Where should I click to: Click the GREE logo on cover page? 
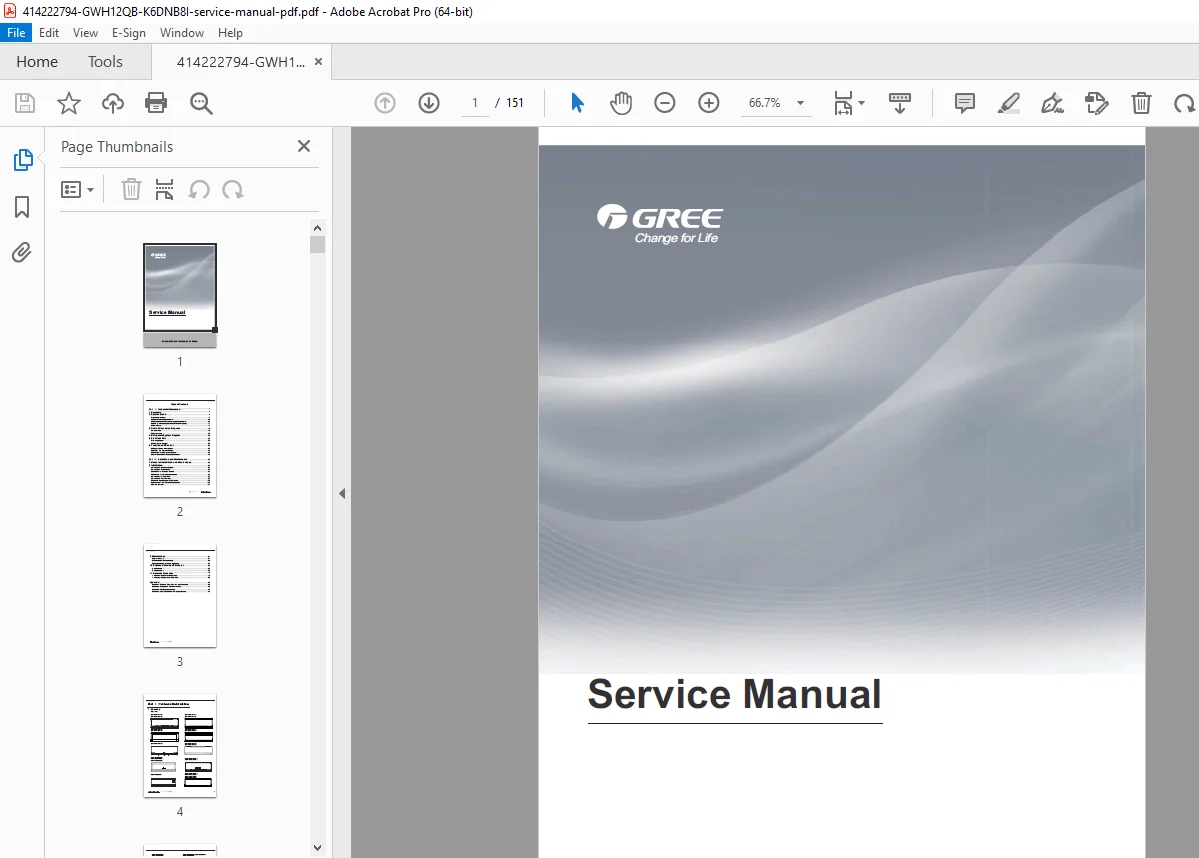[x=659, y=224]
